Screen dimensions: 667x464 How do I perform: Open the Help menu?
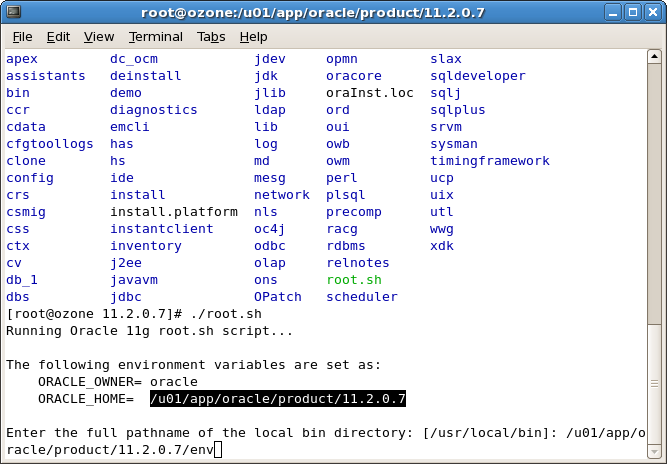click(x=253, y=37)
